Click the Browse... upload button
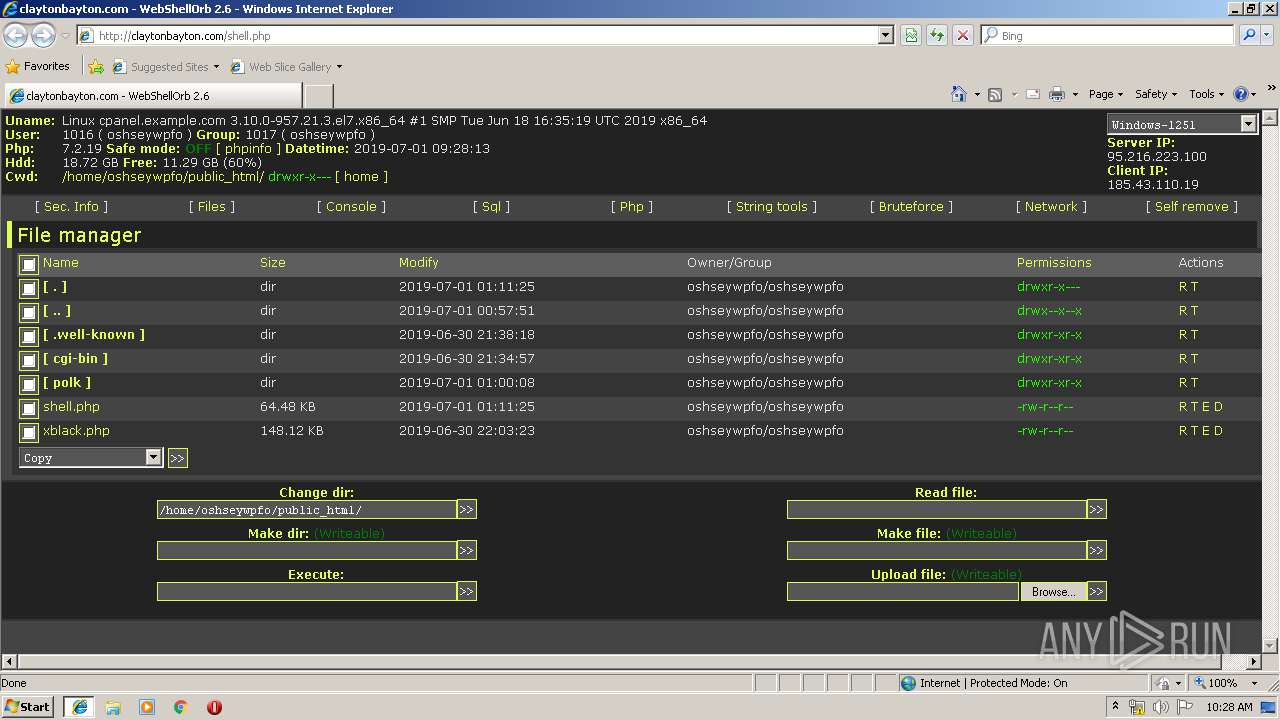Viewport: 1280px width, 720px height. tap(1053, 591)
